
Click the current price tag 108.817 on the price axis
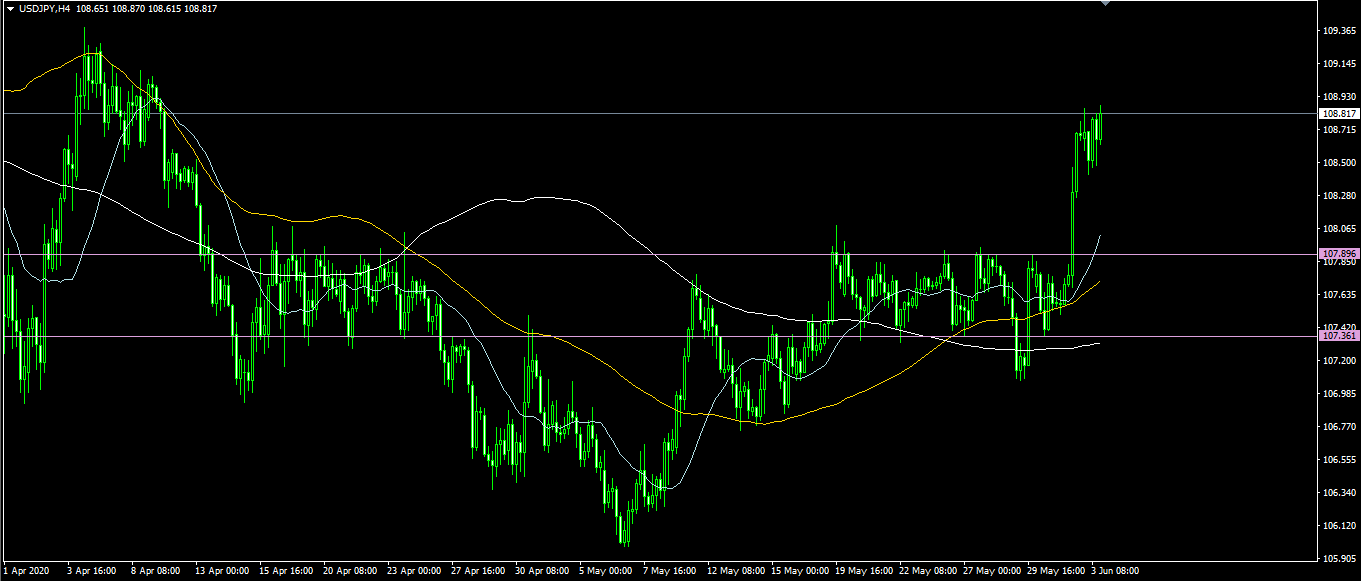1339,114
